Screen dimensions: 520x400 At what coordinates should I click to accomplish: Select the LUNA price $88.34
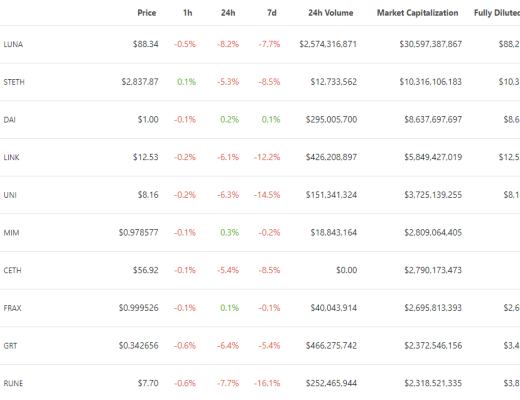146,44
